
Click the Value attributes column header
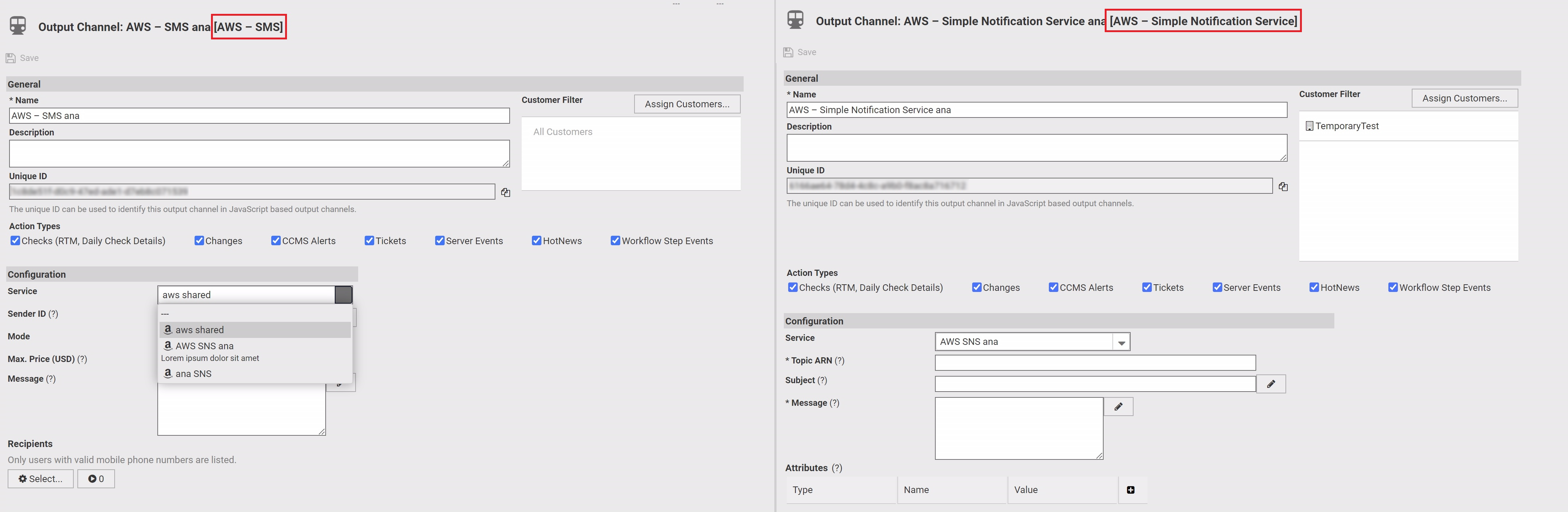point(1063,490)
